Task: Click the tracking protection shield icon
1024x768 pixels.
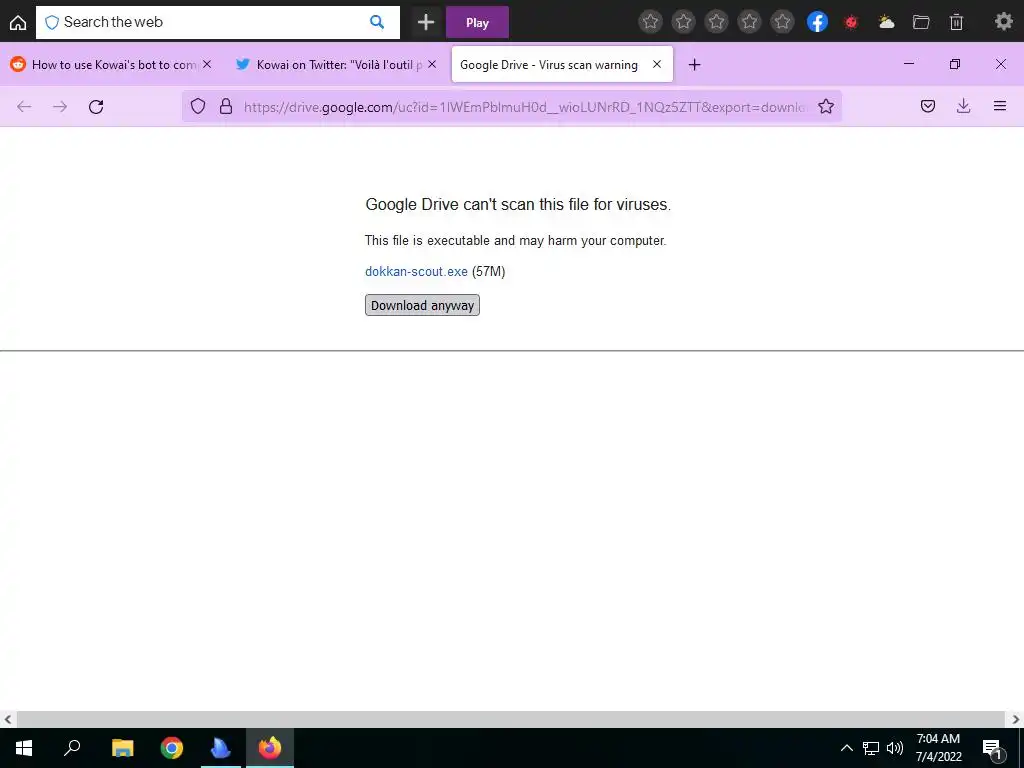Action: pyautogui.click(x=198, y=106)
